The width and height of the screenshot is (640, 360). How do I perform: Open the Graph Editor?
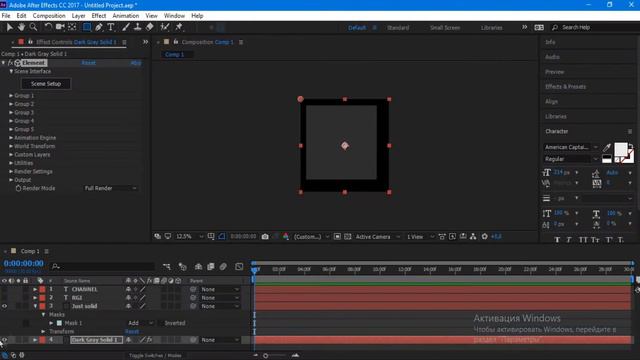click(239, 267)
